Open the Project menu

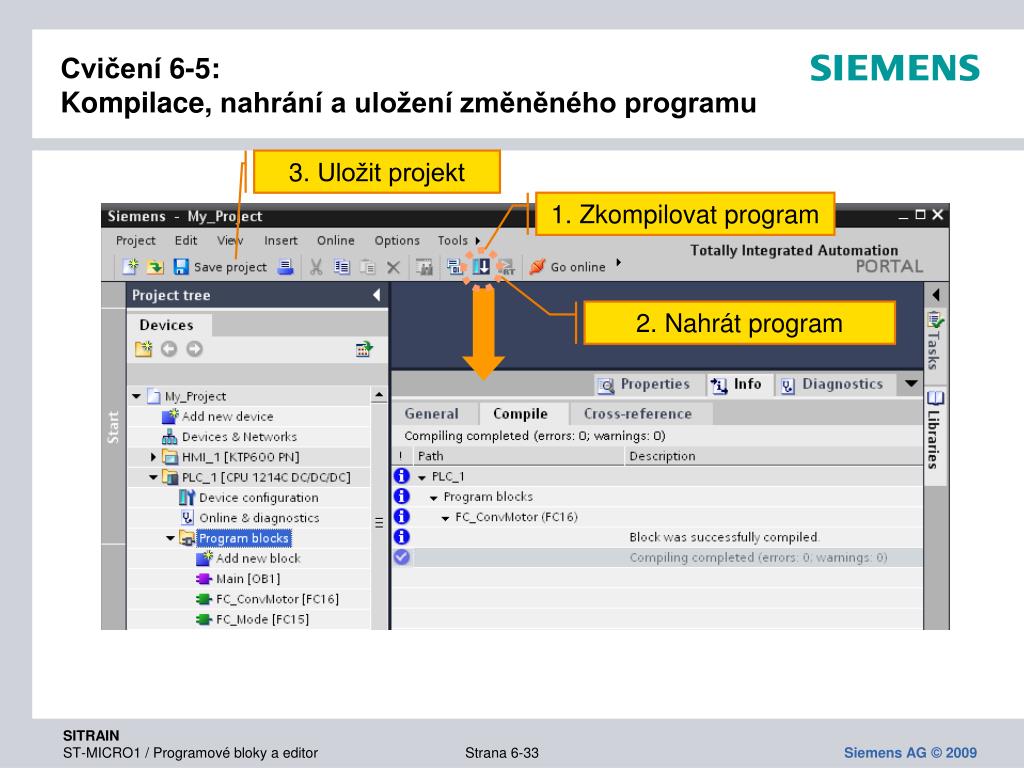135,240
